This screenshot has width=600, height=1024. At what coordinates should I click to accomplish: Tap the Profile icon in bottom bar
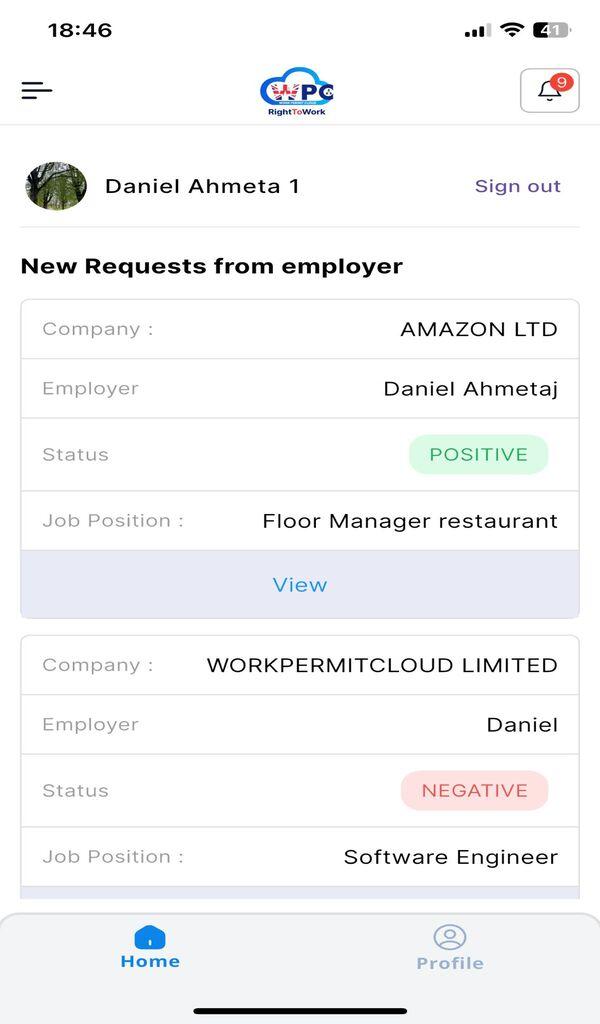pos(450,937)
